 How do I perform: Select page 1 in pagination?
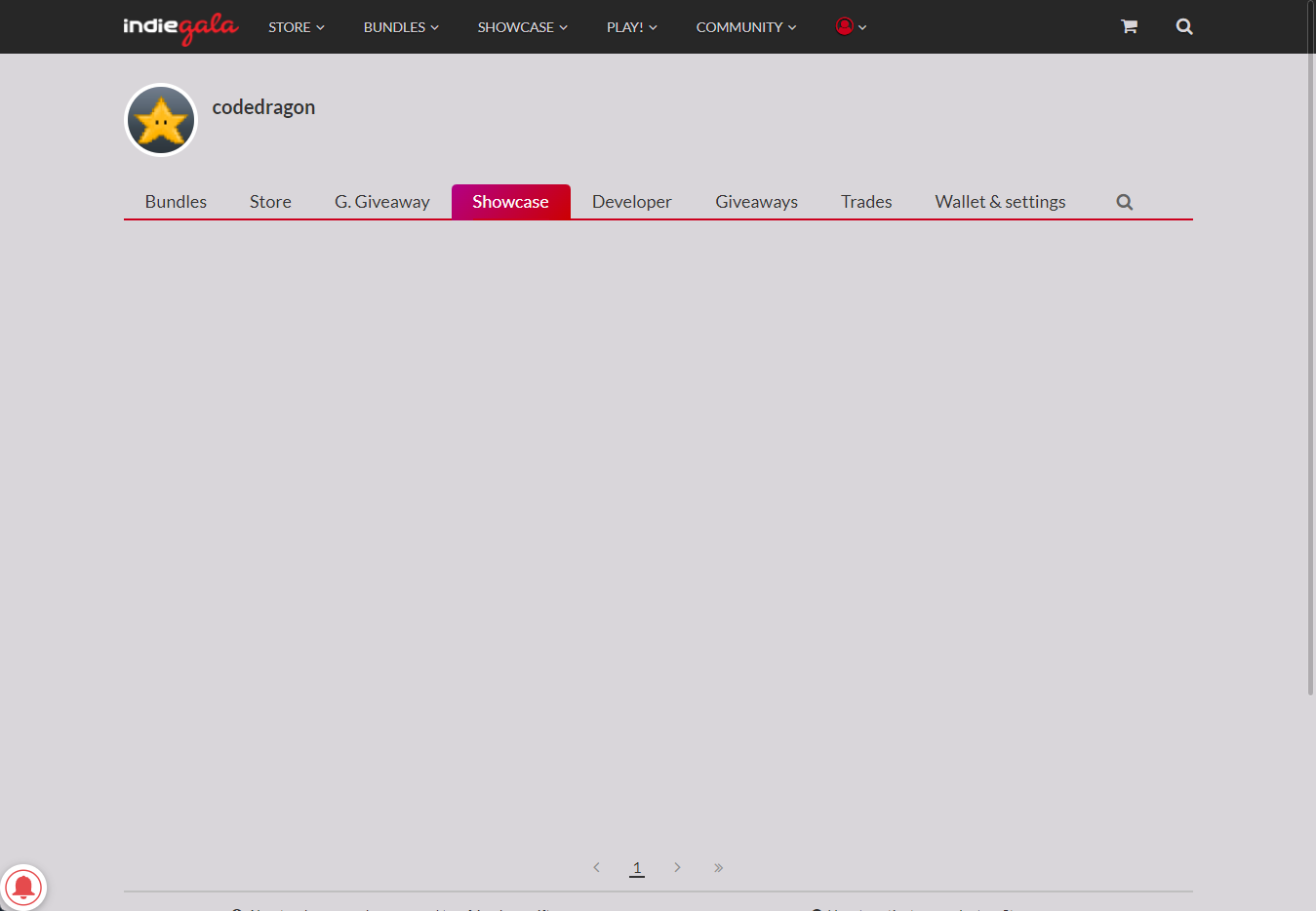tap(637, 868)
